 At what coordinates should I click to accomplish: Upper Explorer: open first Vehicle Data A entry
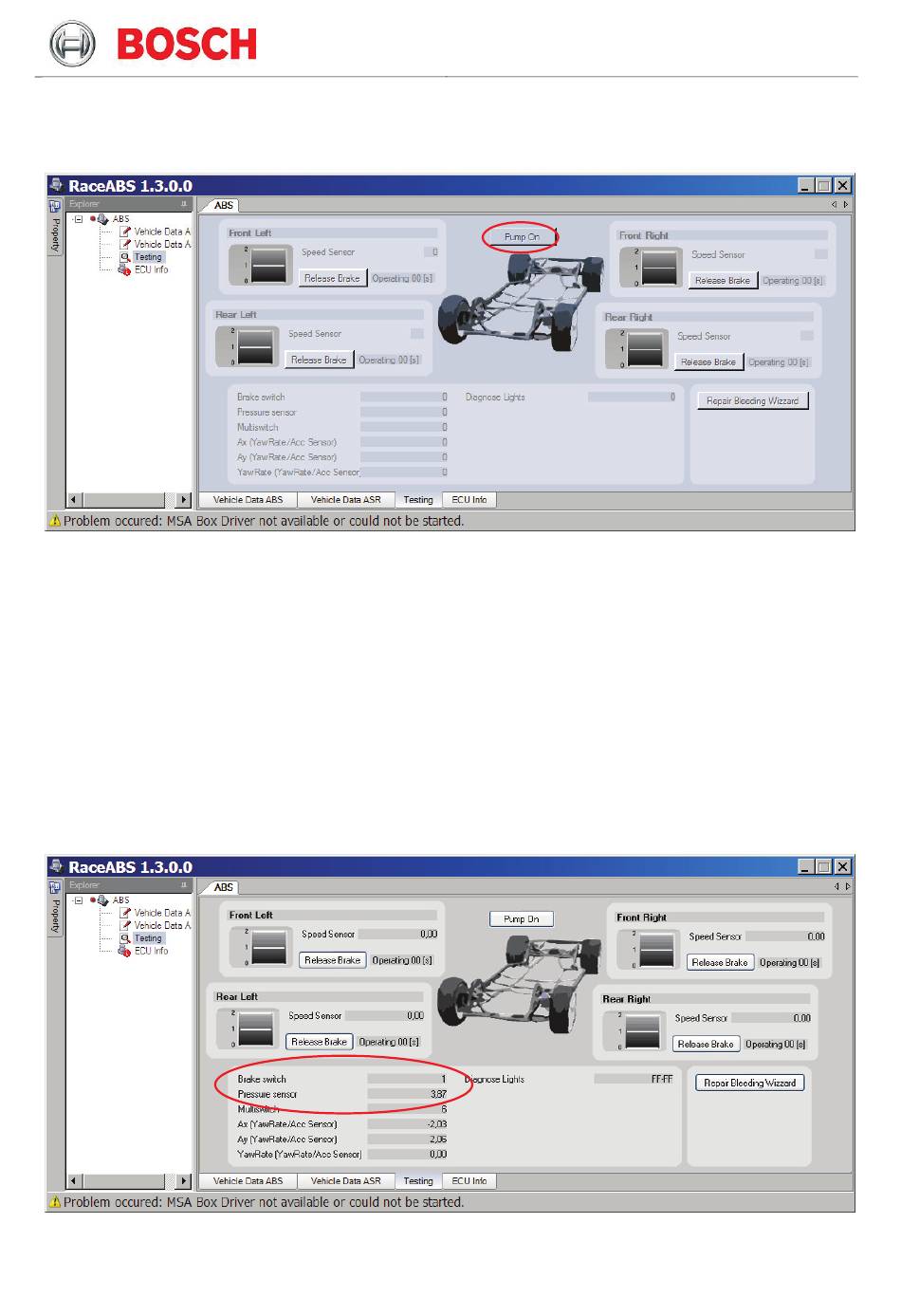coord(161,232)
